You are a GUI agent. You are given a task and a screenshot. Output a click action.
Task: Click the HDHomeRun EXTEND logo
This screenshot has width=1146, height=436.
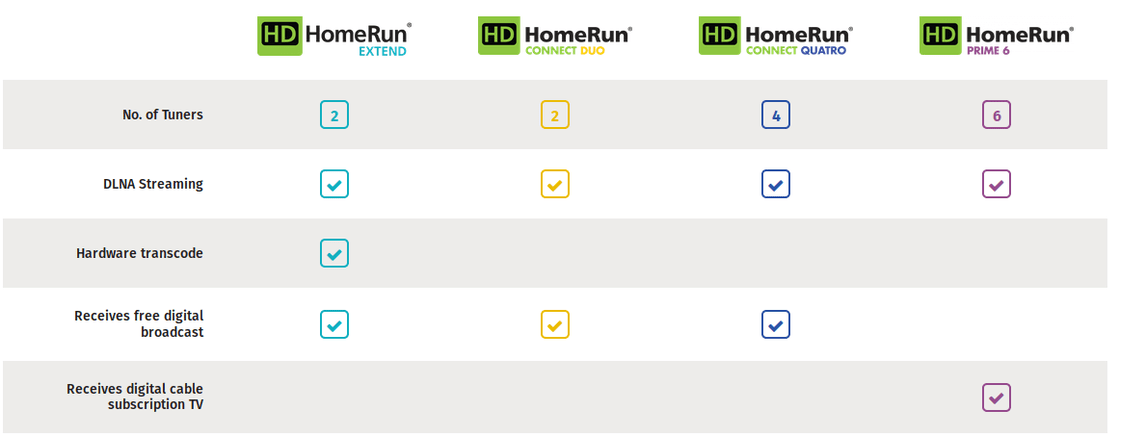tap(334, 37)
